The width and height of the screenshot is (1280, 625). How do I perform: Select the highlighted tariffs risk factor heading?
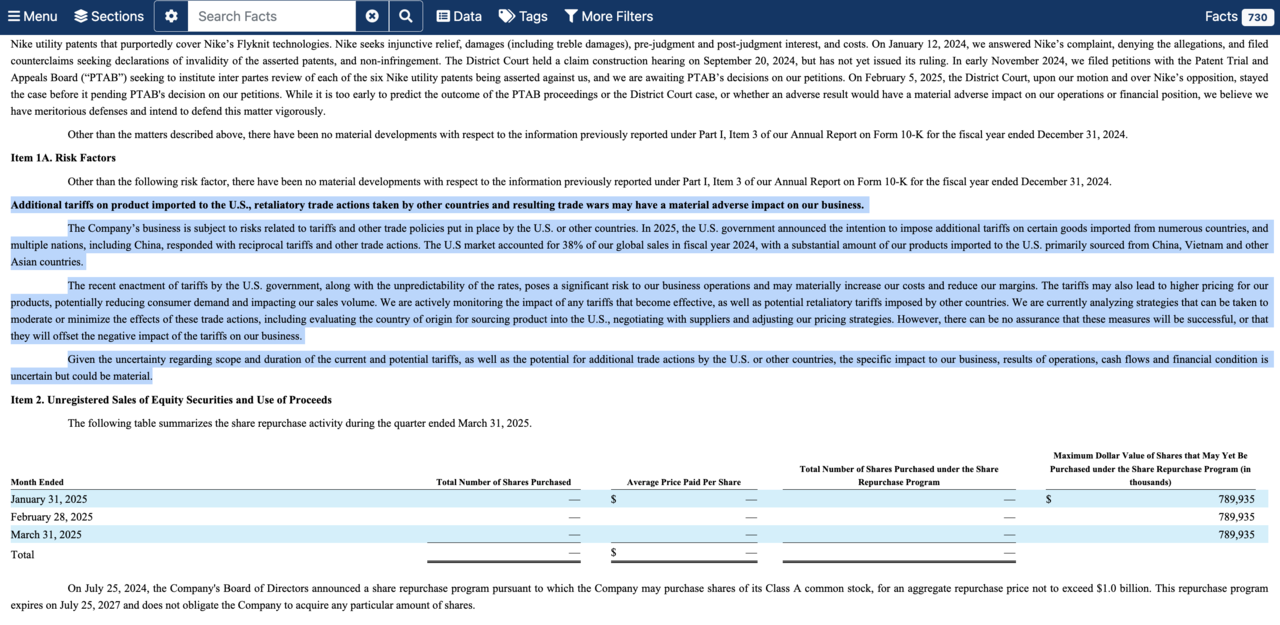click(x=438, y=205)
